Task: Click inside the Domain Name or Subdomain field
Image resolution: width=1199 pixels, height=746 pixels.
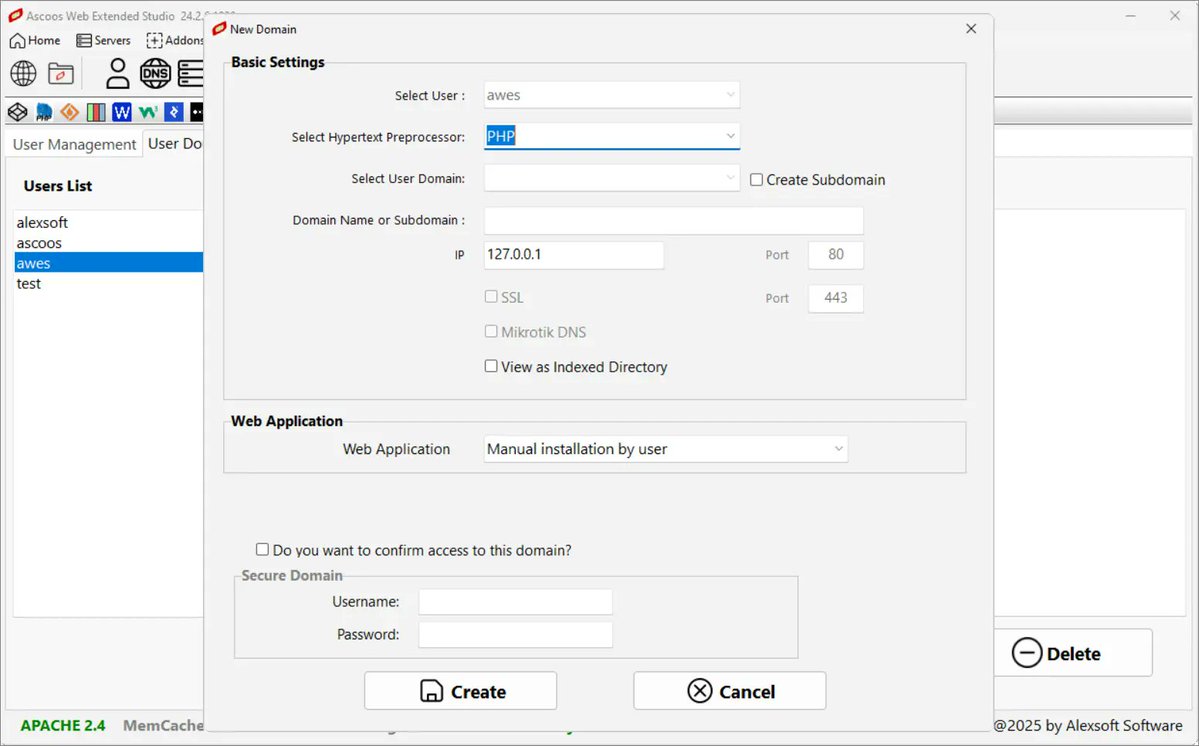Action: 673,220
